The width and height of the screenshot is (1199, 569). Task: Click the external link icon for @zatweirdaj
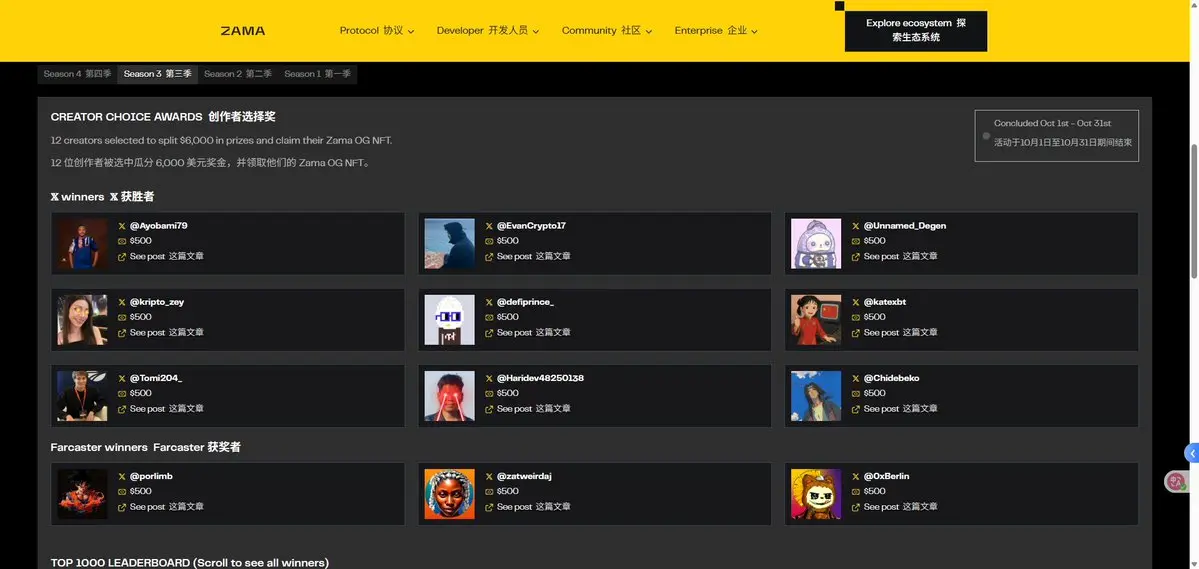[489, 507]
